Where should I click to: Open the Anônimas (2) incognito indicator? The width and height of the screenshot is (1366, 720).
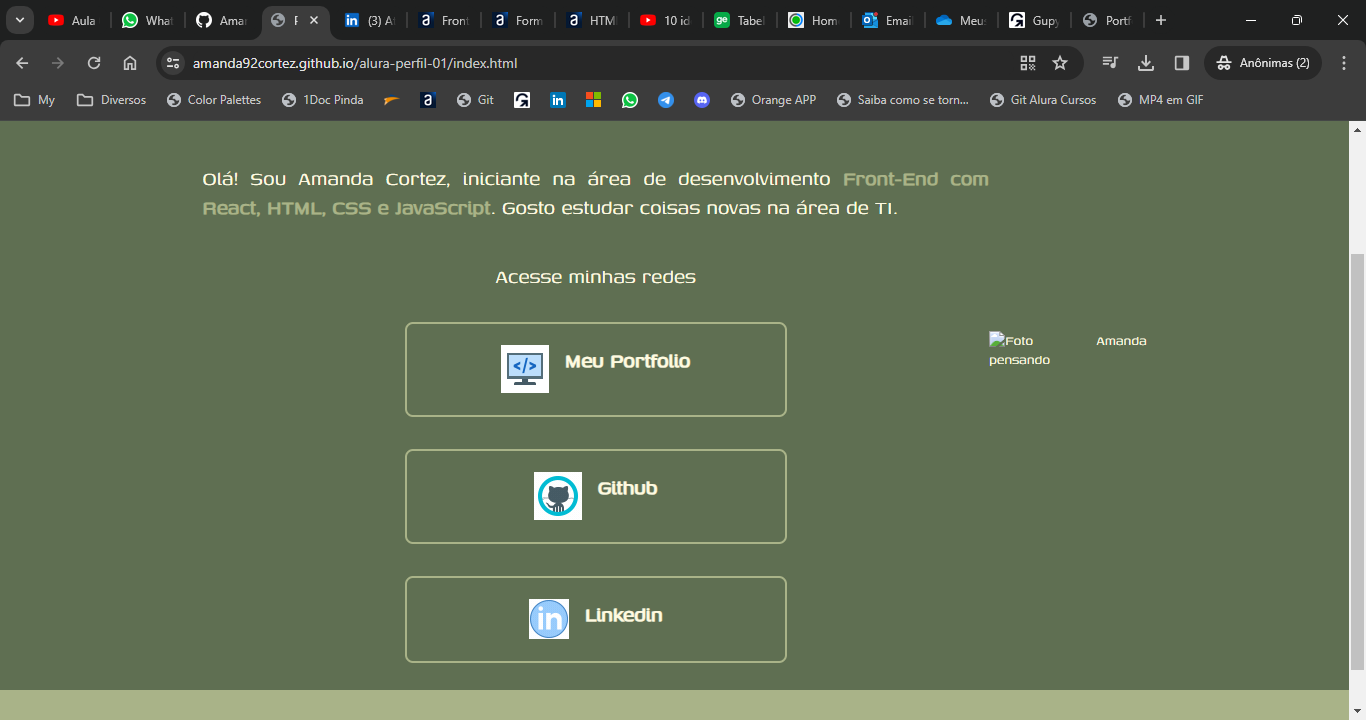click(1263, 63)
